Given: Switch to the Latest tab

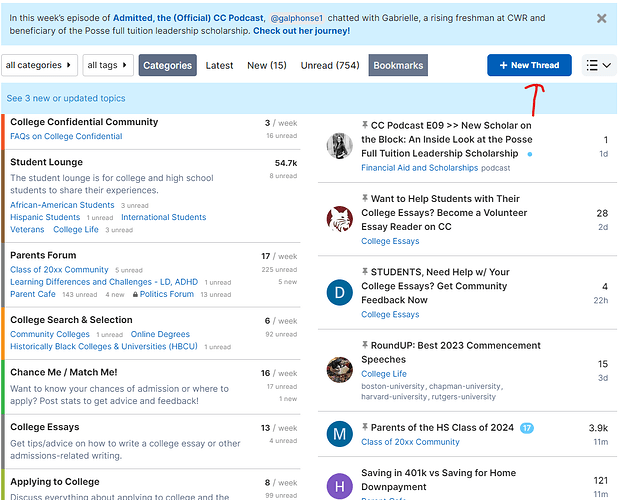Looking at the screenshot, I should pos(219,65).
